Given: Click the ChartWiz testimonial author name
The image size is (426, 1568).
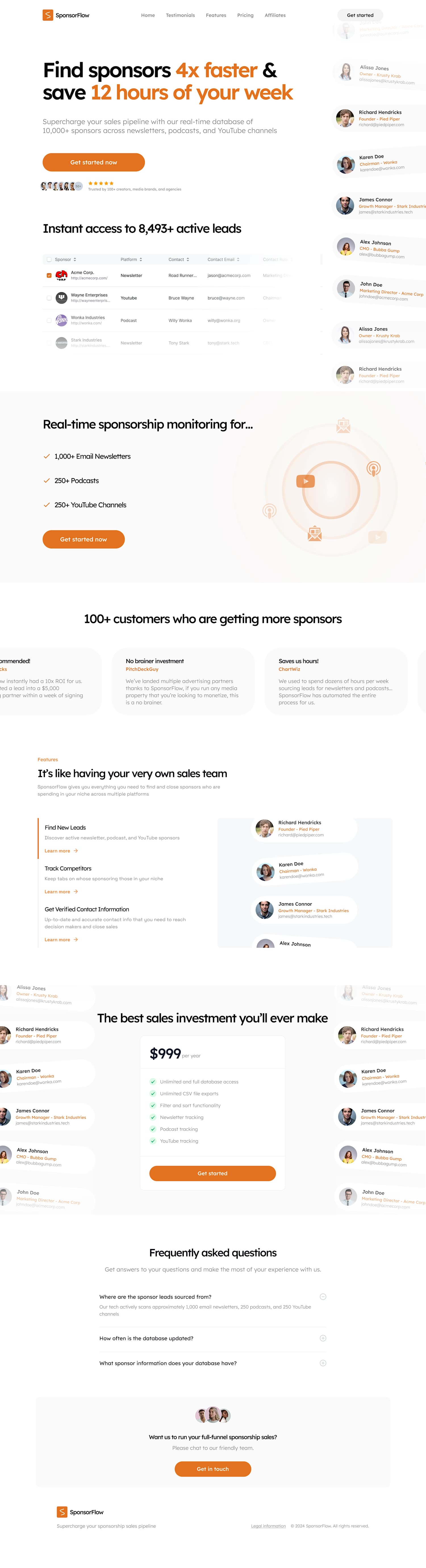Looking at the screenshot, I should pyautogui.click(x=289, y=670).
